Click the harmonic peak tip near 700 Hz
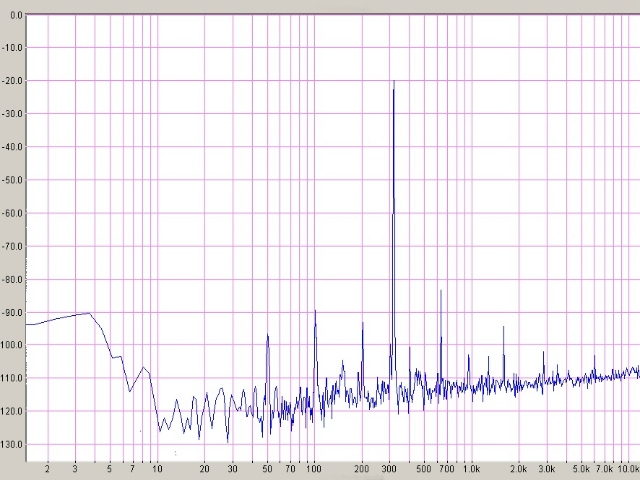Image resolution: width=640 pixels, height=480 pixels. click(441, 291)
